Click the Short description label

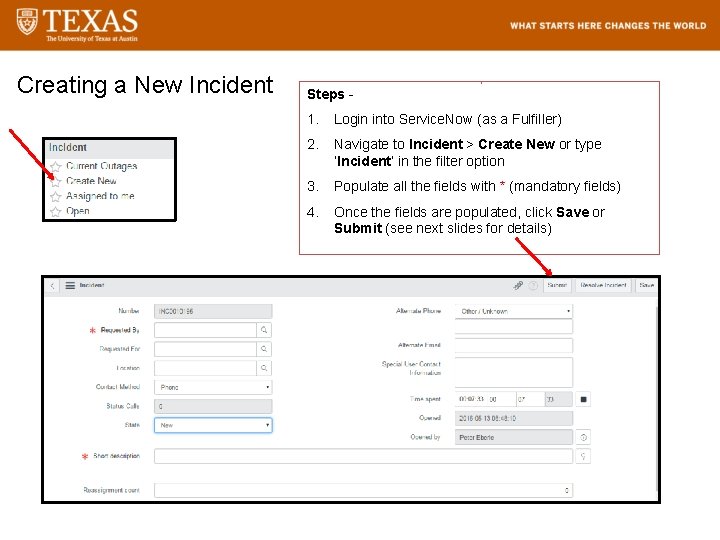click(x=116, y=456)
